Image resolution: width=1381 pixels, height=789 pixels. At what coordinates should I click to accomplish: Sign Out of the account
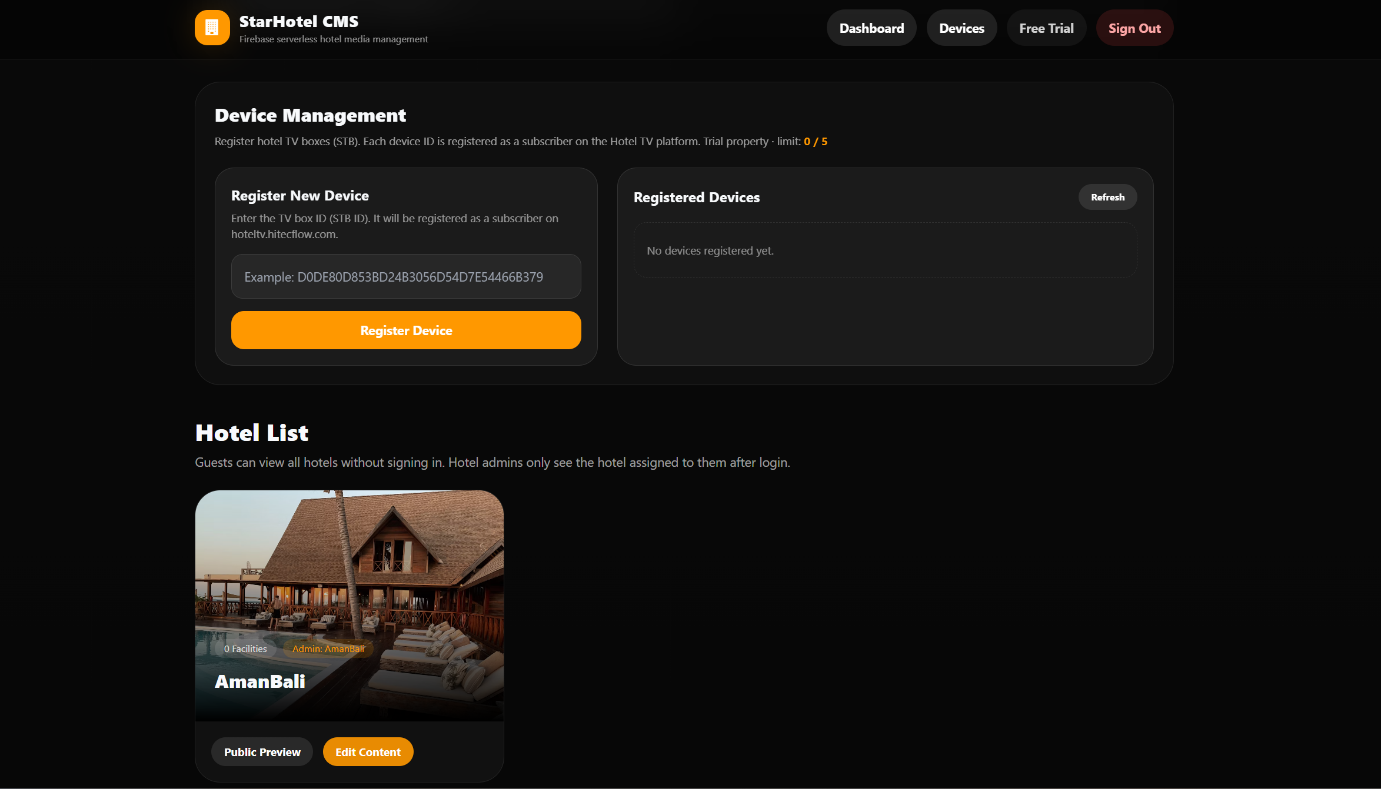[x=1134, y=28]
